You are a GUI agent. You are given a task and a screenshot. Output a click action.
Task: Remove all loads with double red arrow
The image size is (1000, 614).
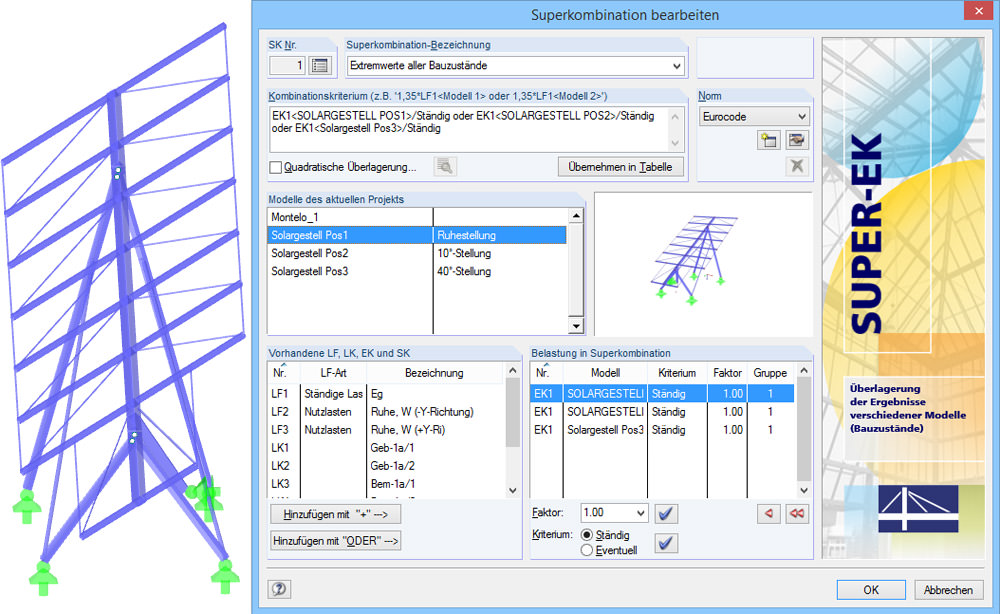click(x=797, y=513)
